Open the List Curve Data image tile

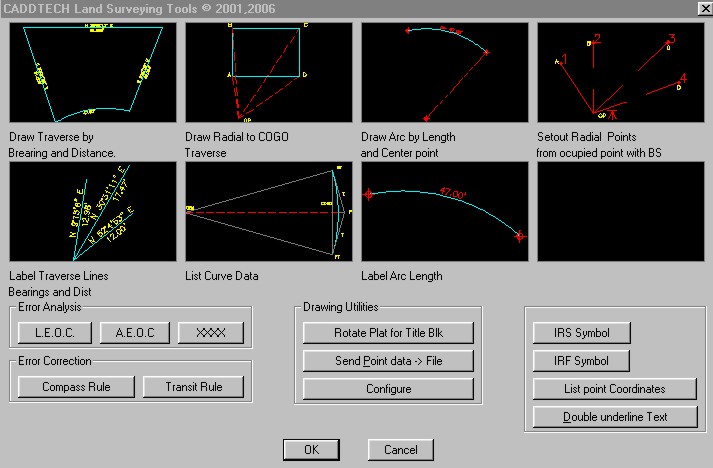coord(268,212)
